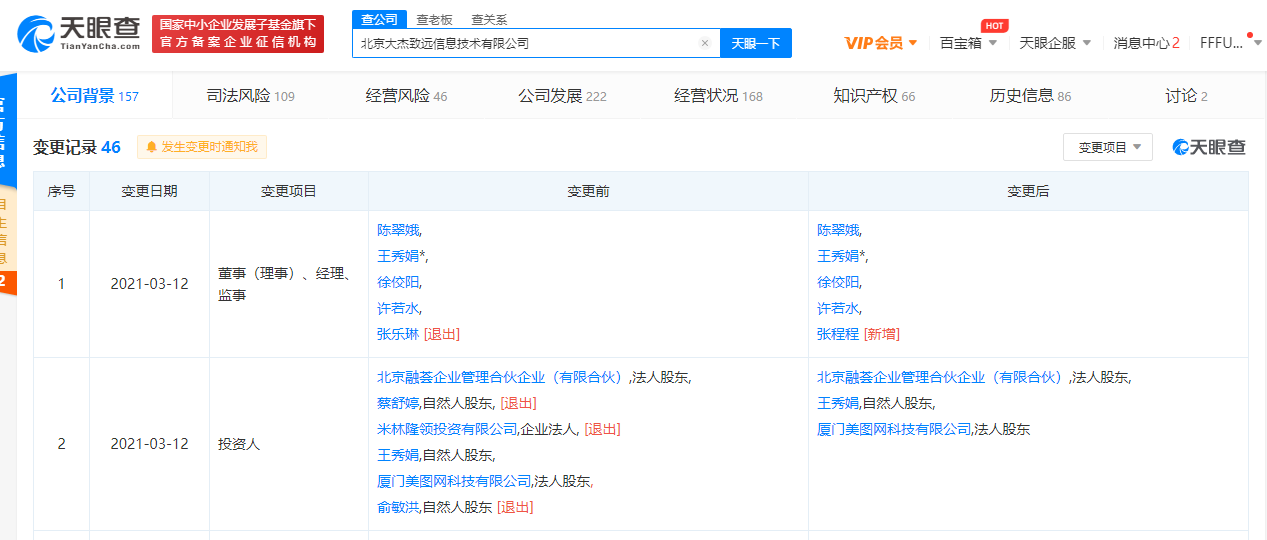
Task: Click the 2021-03-12 date in row 1
Action: 149,284
